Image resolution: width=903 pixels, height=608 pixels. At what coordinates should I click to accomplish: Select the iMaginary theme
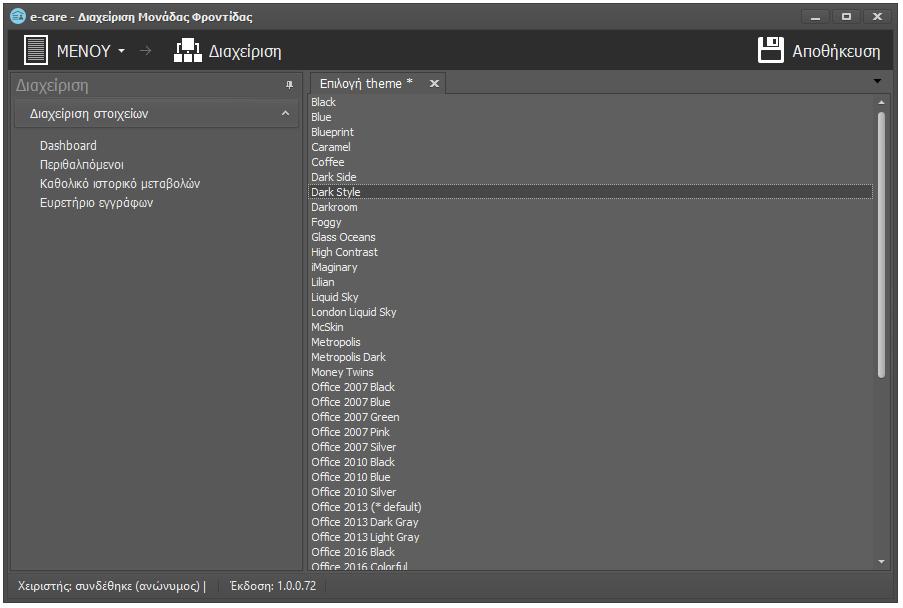pos(591,267)
